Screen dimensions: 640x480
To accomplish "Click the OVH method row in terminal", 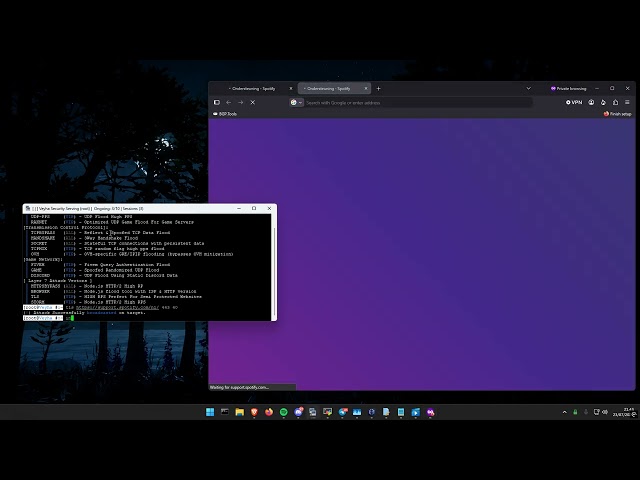I will click(x=132, y=254).
